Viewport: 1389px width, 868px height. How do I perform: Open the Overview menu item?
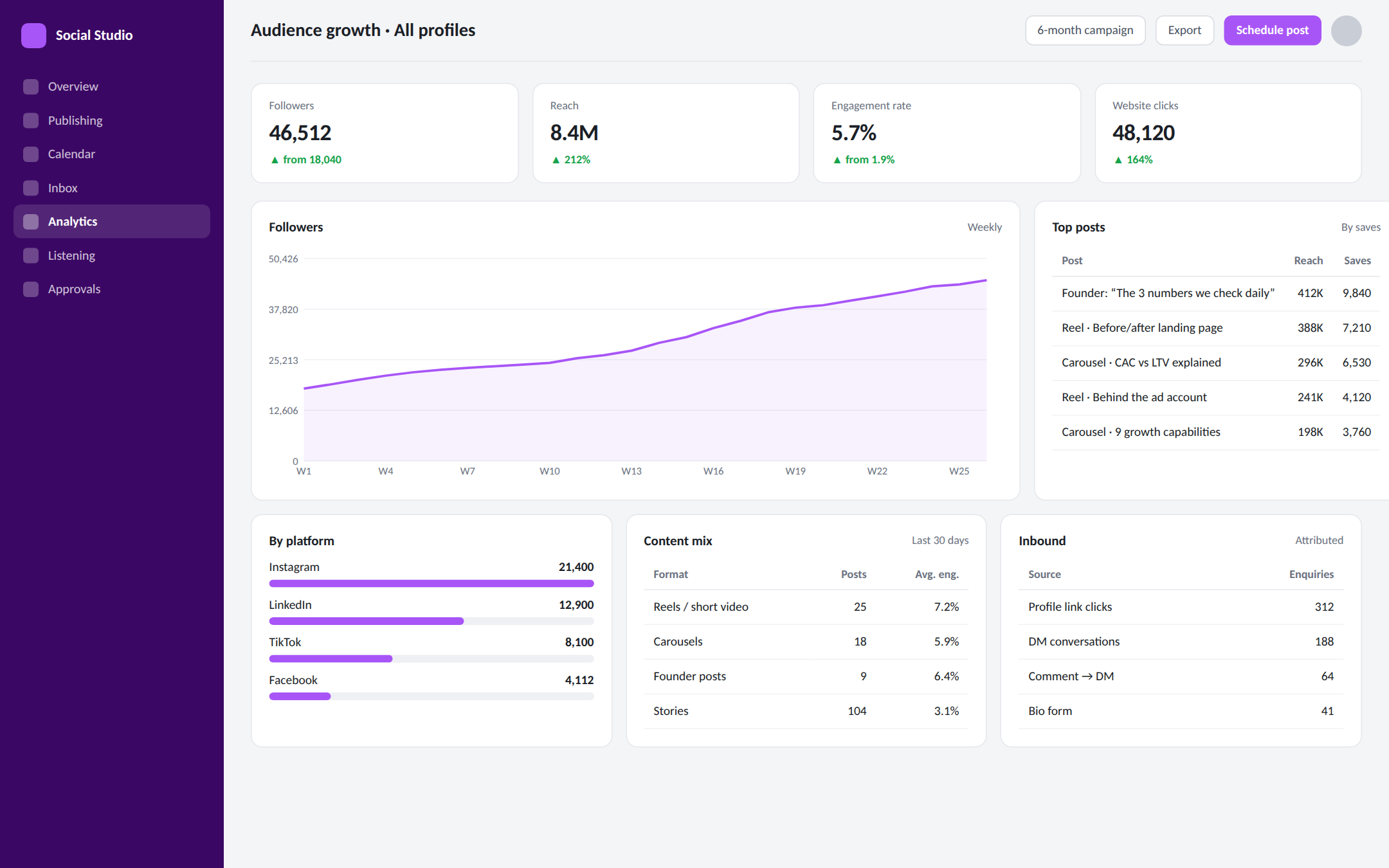pos(112,87)
